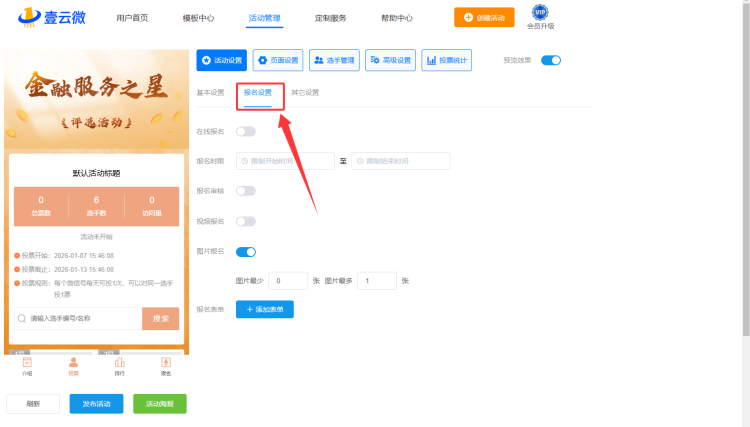The height and width of the screenshot is (427, 750).
Task: Tap the 介绍 icon in preview nav
Action: (x=28, y=365)
